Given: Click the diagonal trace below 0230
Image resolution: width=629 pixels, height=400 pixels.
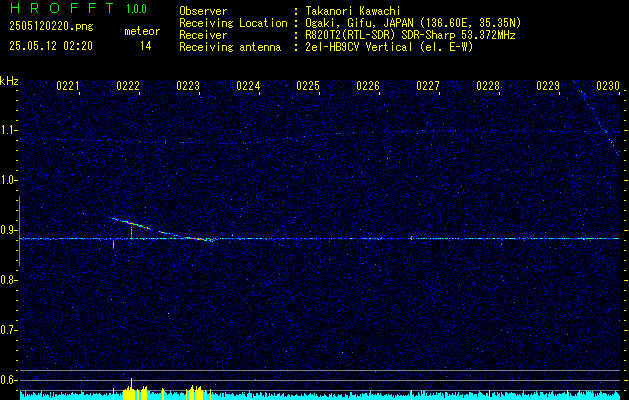Looking at the screenshot, I should (x=598, y=118).
